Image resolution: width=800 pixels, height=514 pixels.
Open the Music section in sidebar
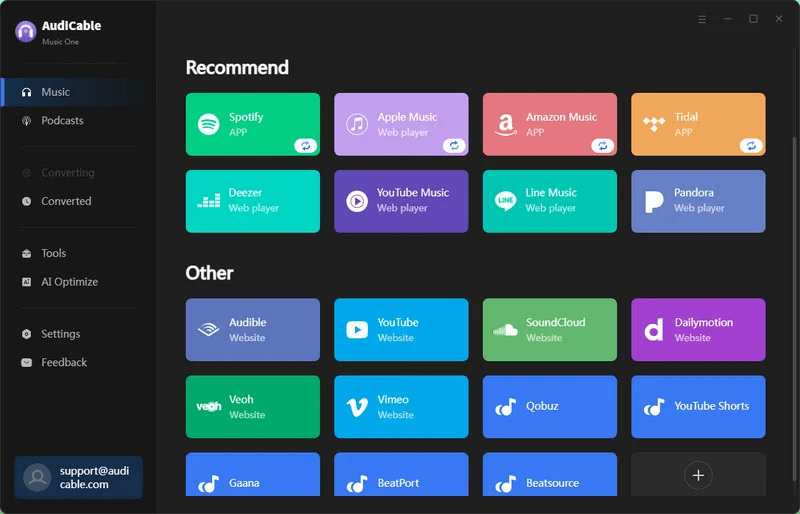pos(76,92)
